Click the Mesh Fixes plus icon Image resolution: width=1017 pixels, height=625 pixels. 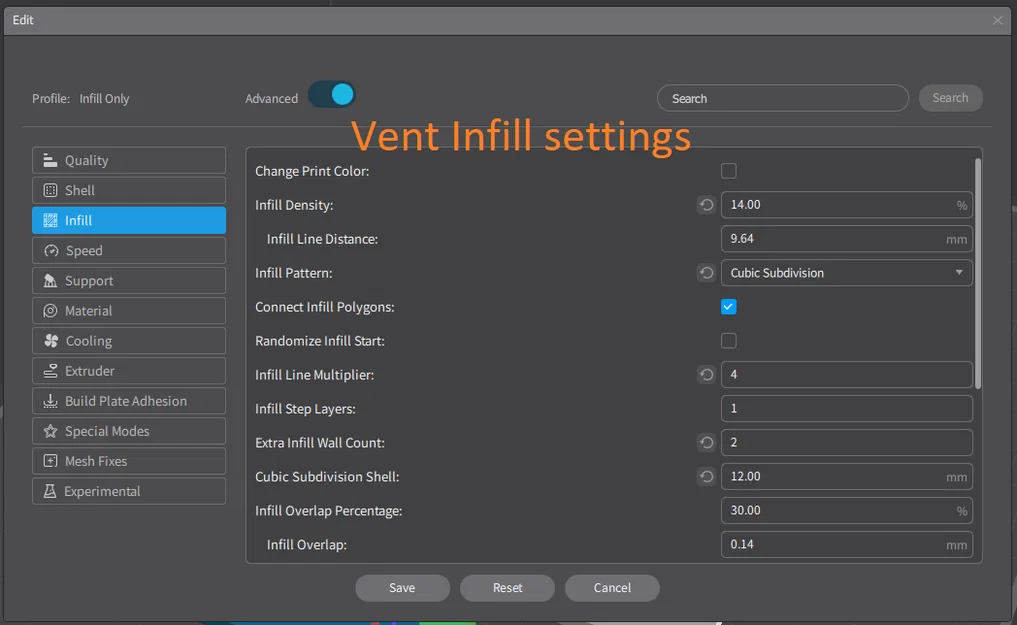50,461
